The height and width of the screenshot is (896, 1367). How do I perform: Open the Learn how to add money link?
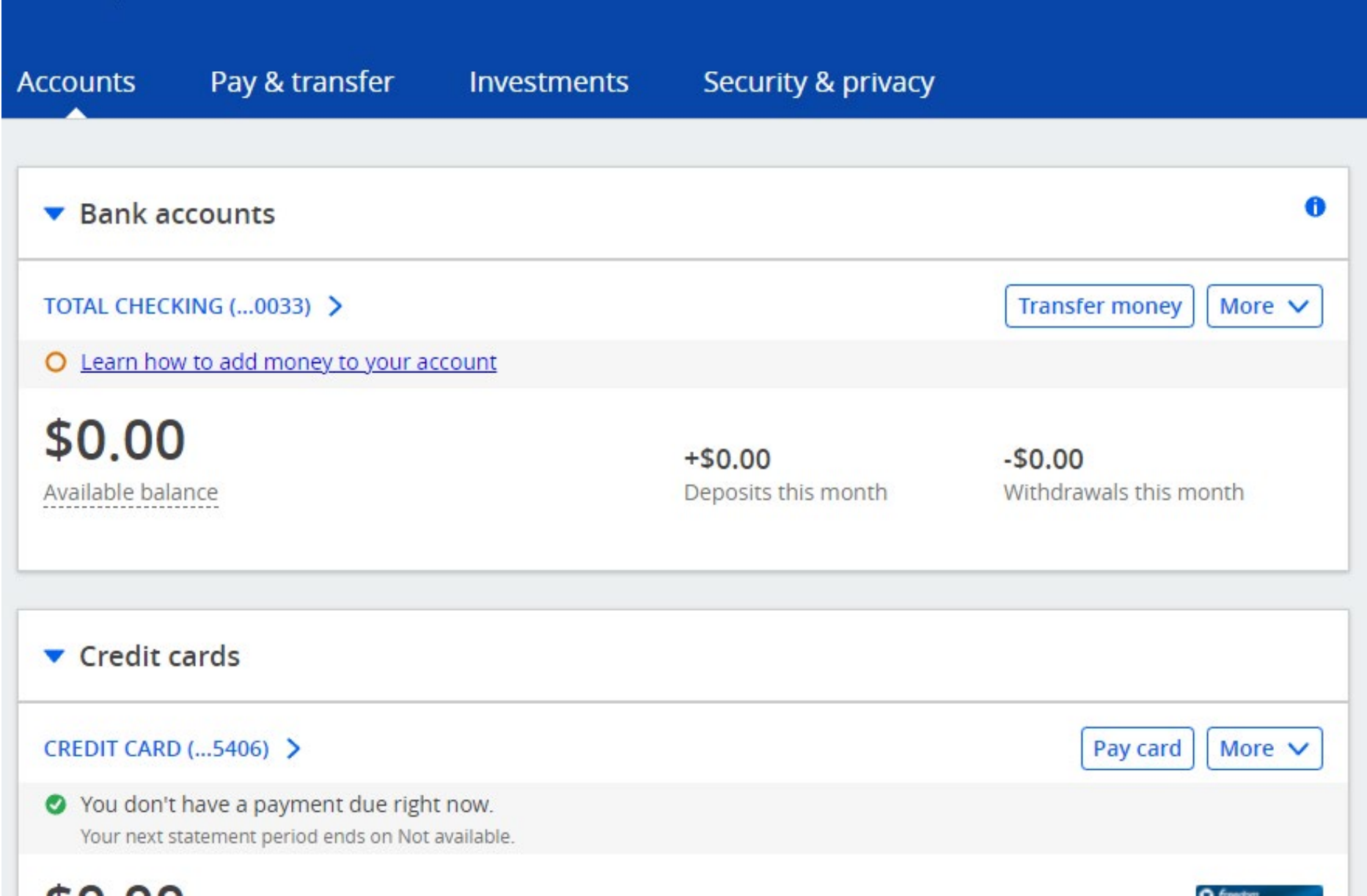(x=288, y=362)
